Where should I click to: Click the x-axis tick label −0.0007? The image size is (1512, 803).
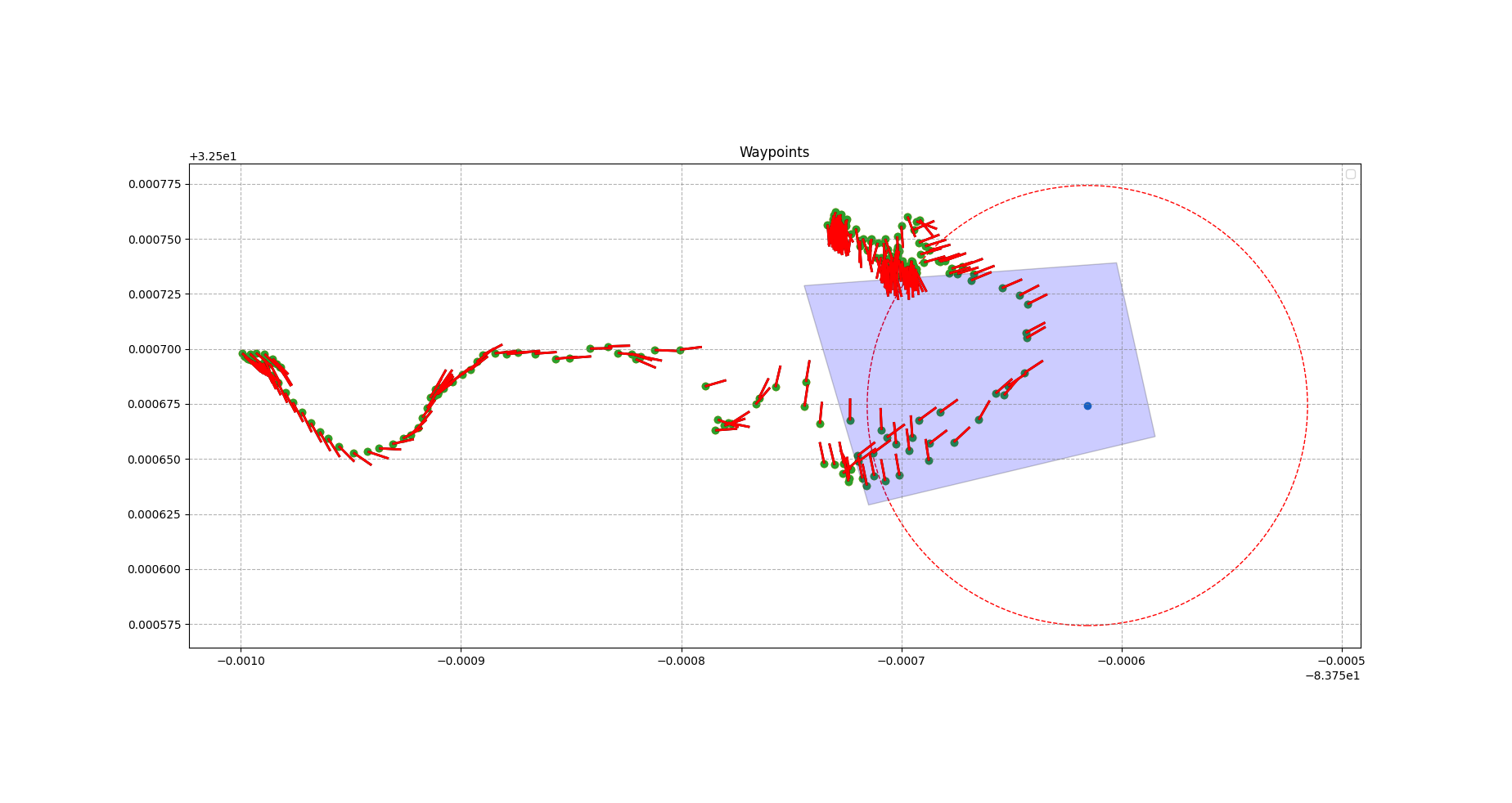click(901, 661)
